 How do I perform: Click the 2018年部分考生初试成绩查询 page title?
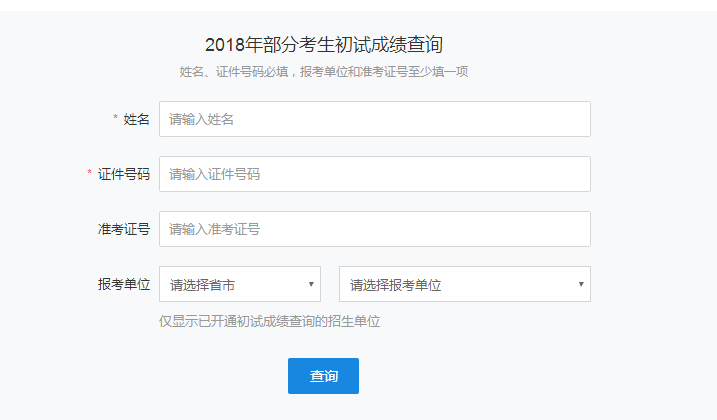323,44
